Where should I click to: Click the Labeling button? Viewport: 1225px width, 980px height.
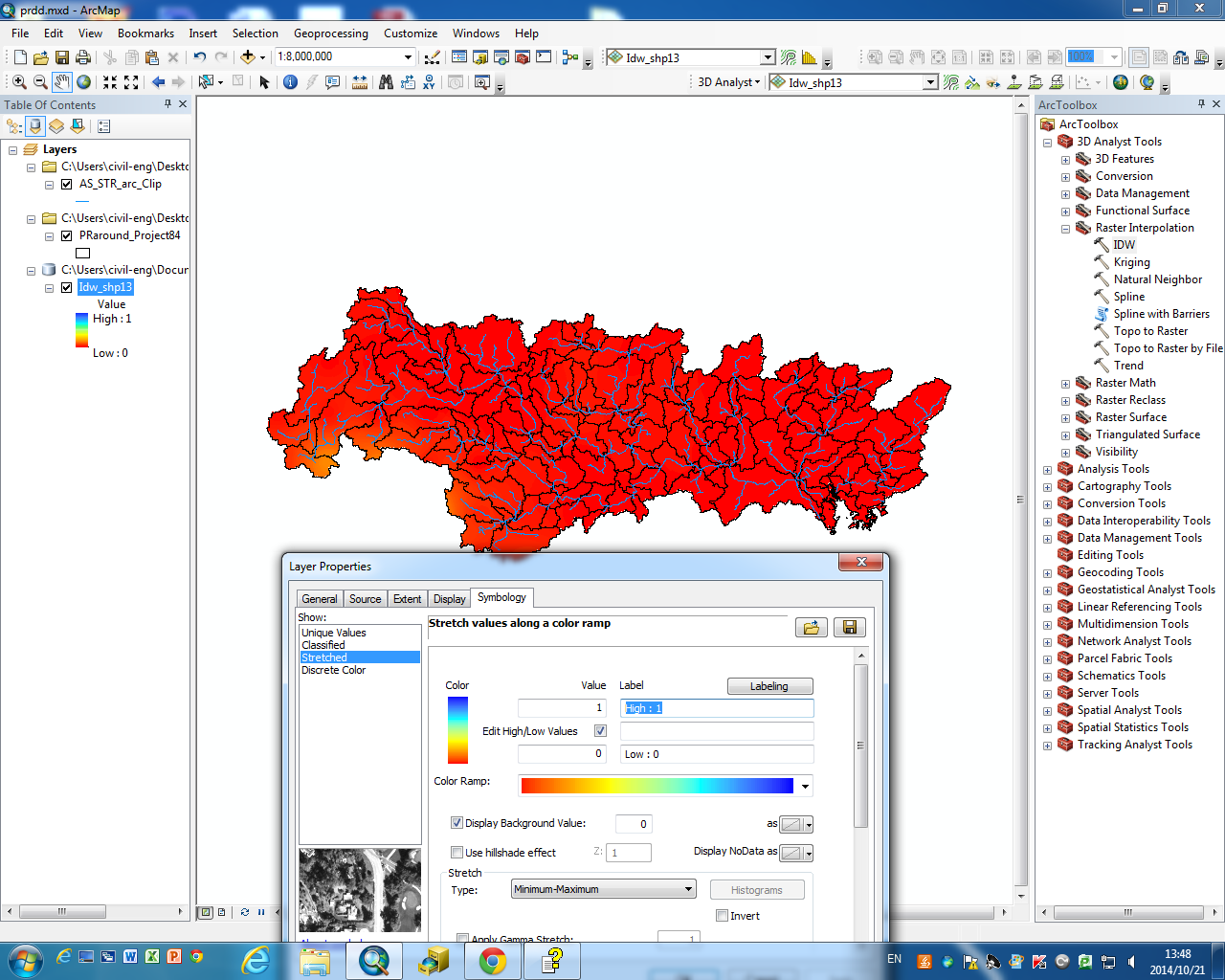tap(769, 686)
